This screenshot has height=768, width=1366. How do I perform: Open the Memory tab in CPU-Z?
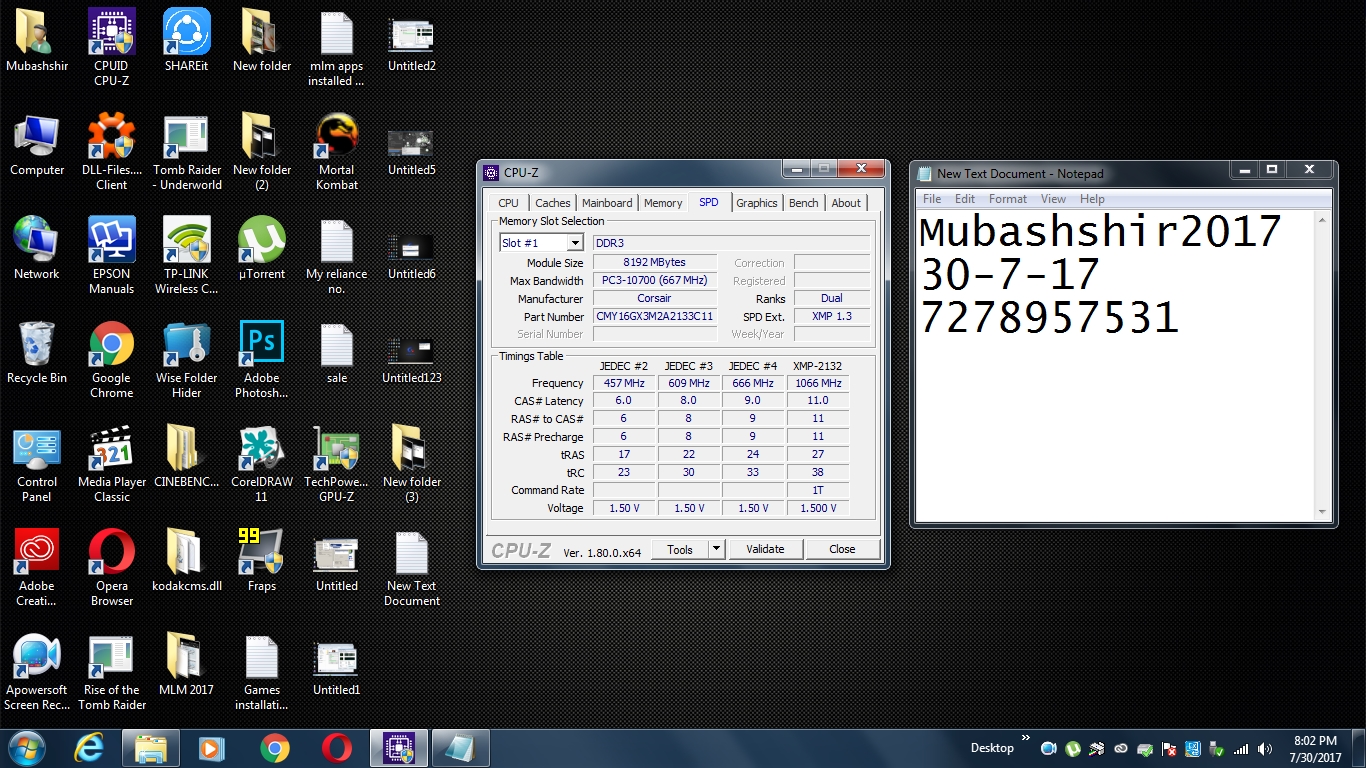tap(663, 203)
